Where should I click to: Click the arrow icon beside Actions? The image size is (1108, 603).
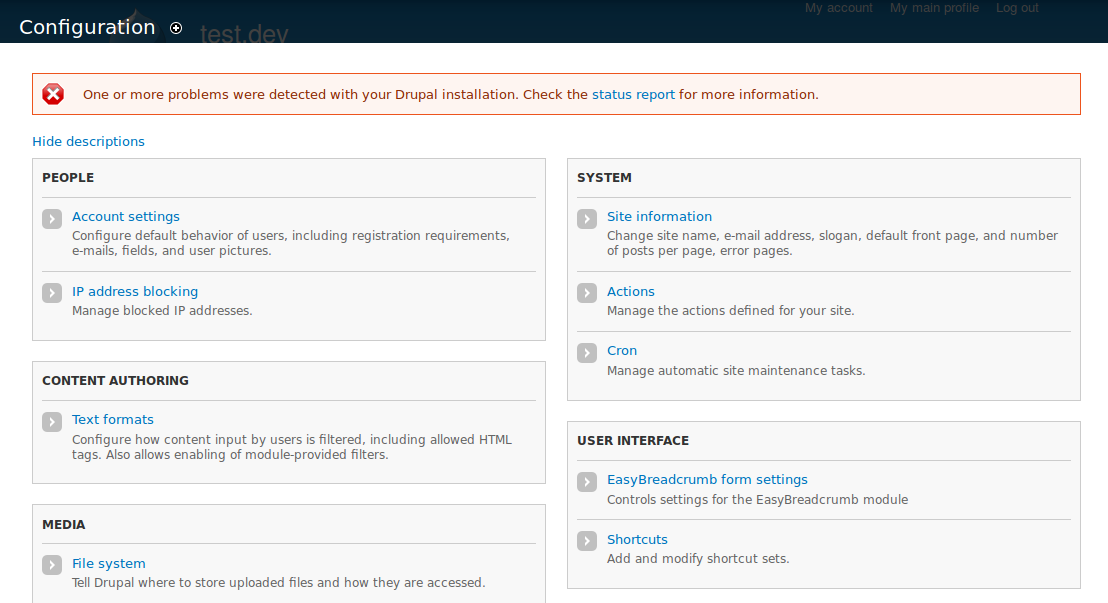pos(586,293)
